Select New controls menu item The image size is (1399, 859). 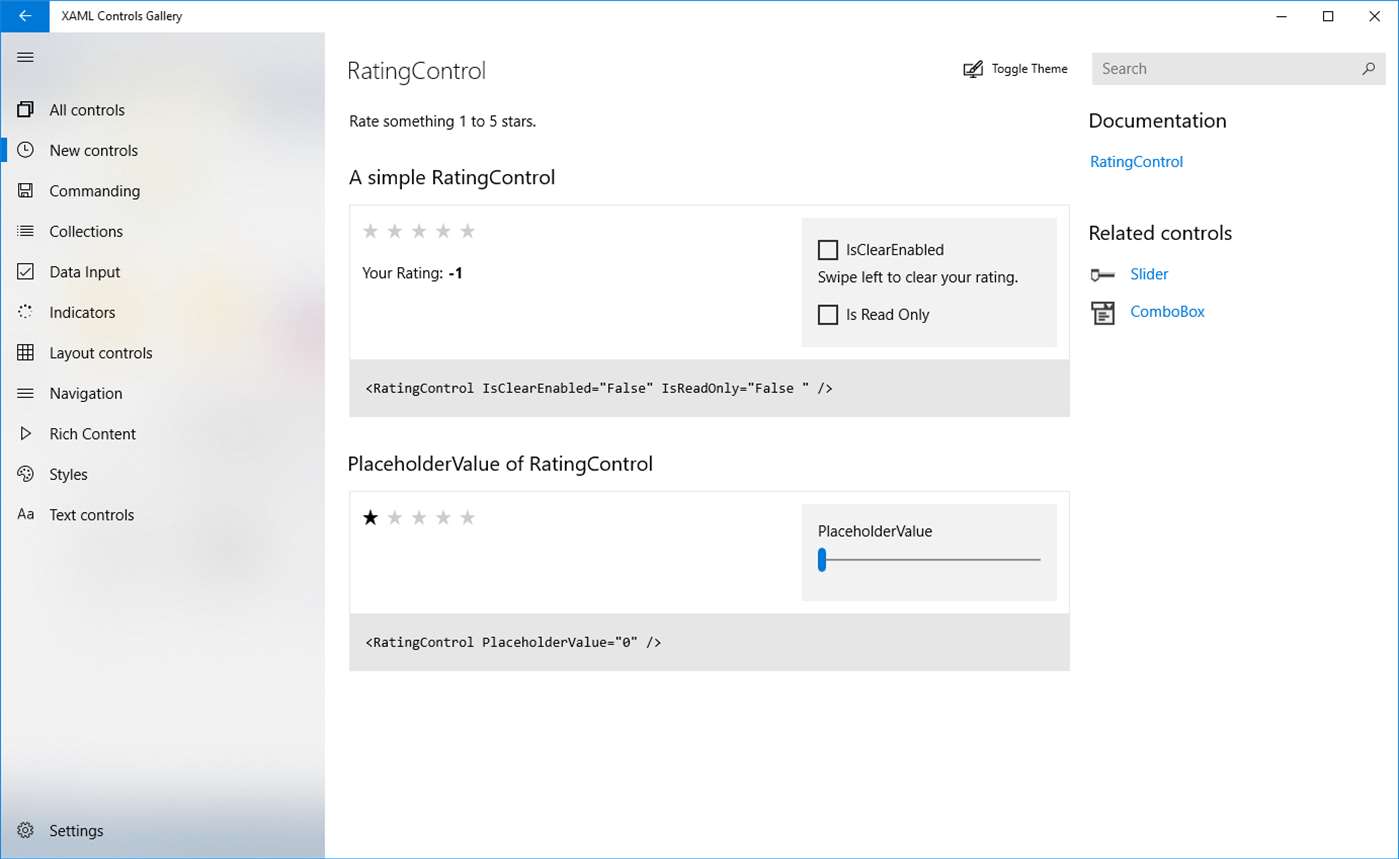(94, 150)
